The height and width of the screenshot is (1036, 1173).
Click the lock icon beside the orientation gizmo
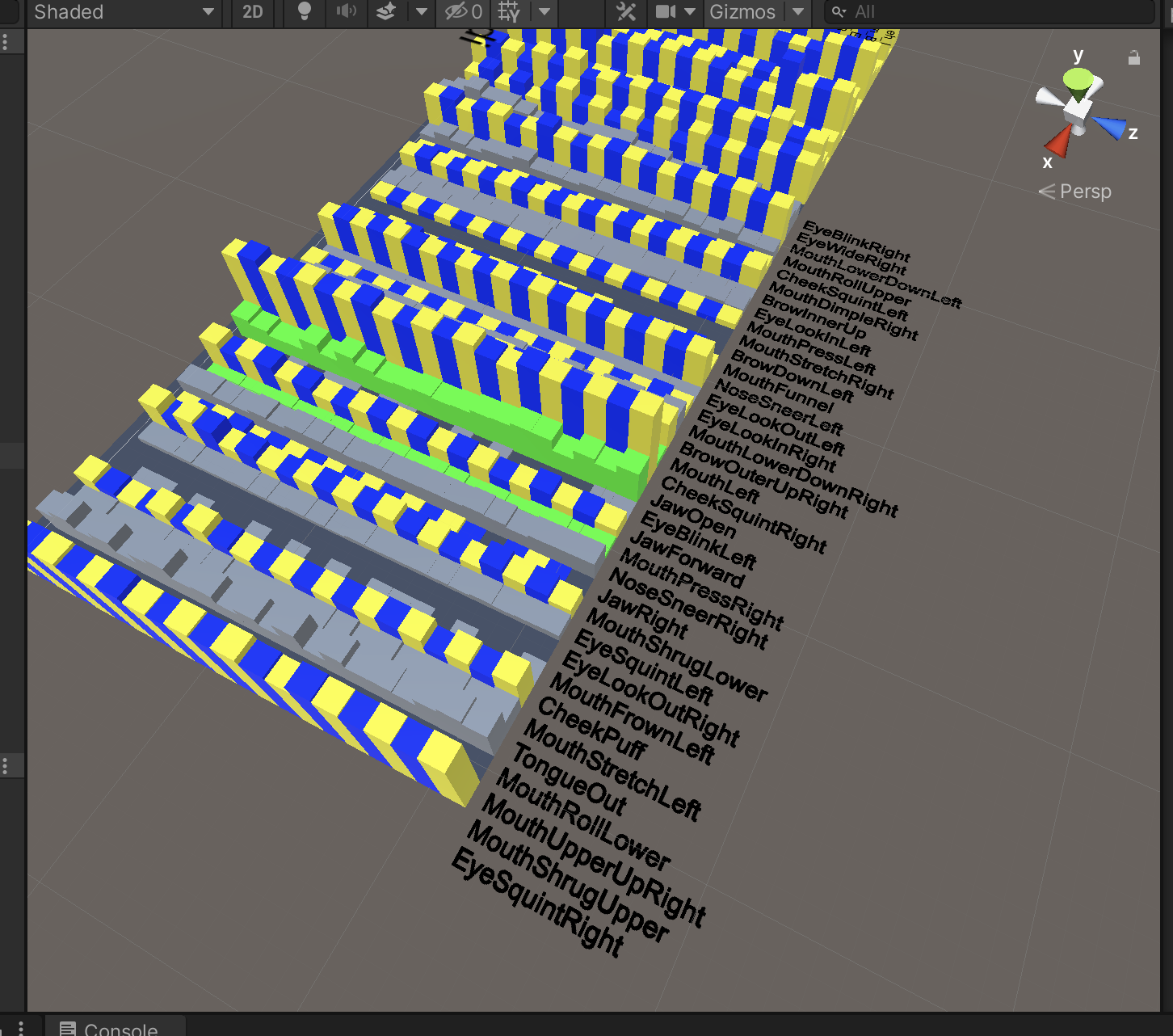(x=1134, y=57)
